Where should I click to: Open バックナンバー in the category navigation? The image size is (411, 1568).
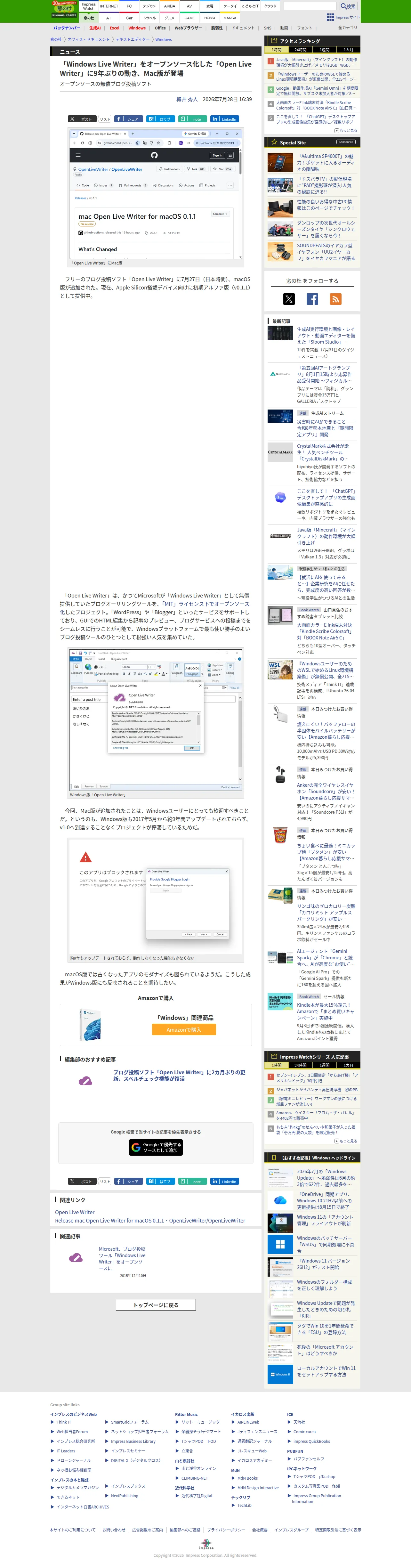(x=66, y=28)
